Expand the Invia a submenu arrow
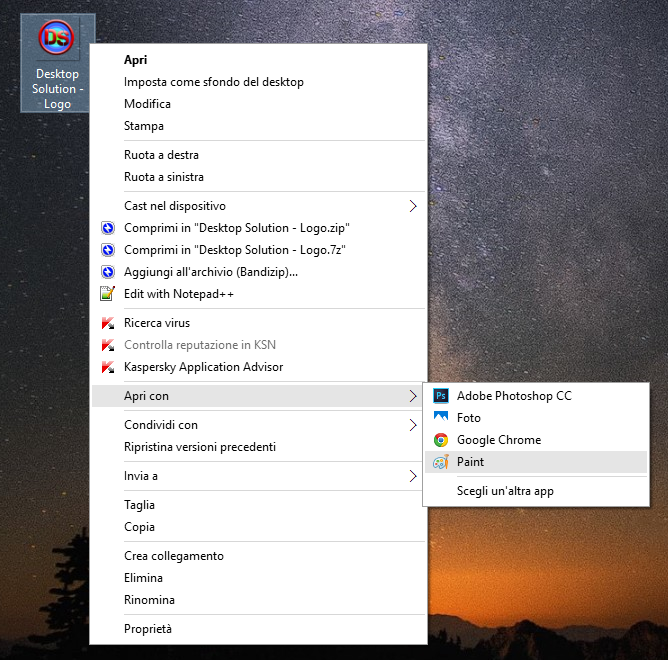668x660 pixels. coord(413,476)
